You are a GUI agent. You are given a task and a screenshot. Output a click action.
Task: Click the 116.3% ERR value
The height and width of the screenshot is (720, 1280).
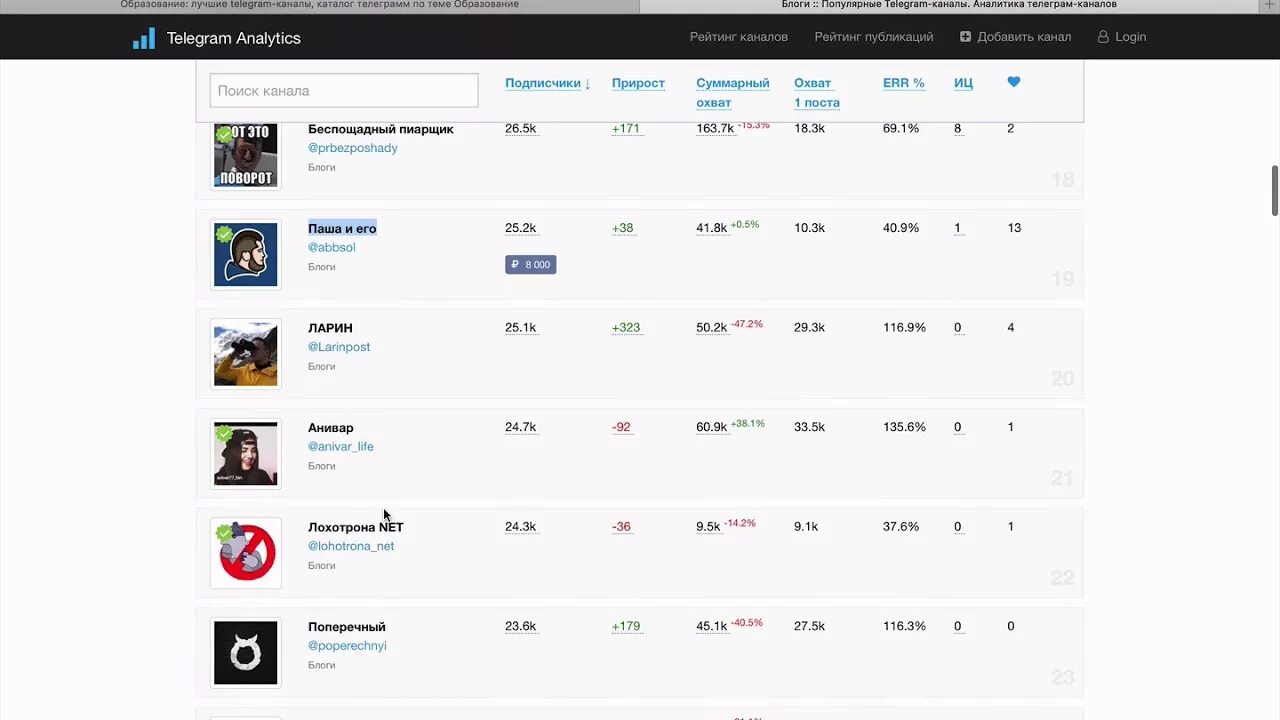pos(905,627)
